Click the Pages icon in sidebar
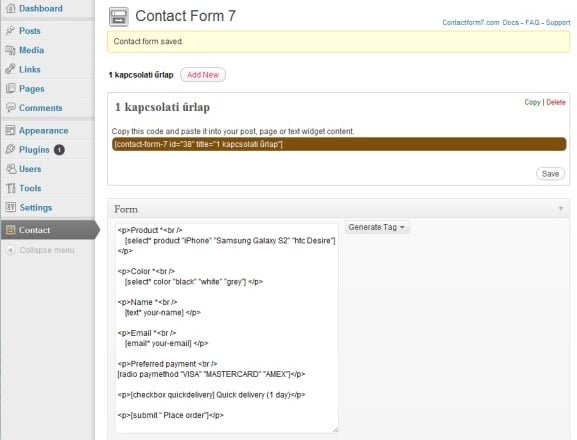Image resolution: width=577 pixels, height=440 pixels. (x=10, y=88)
